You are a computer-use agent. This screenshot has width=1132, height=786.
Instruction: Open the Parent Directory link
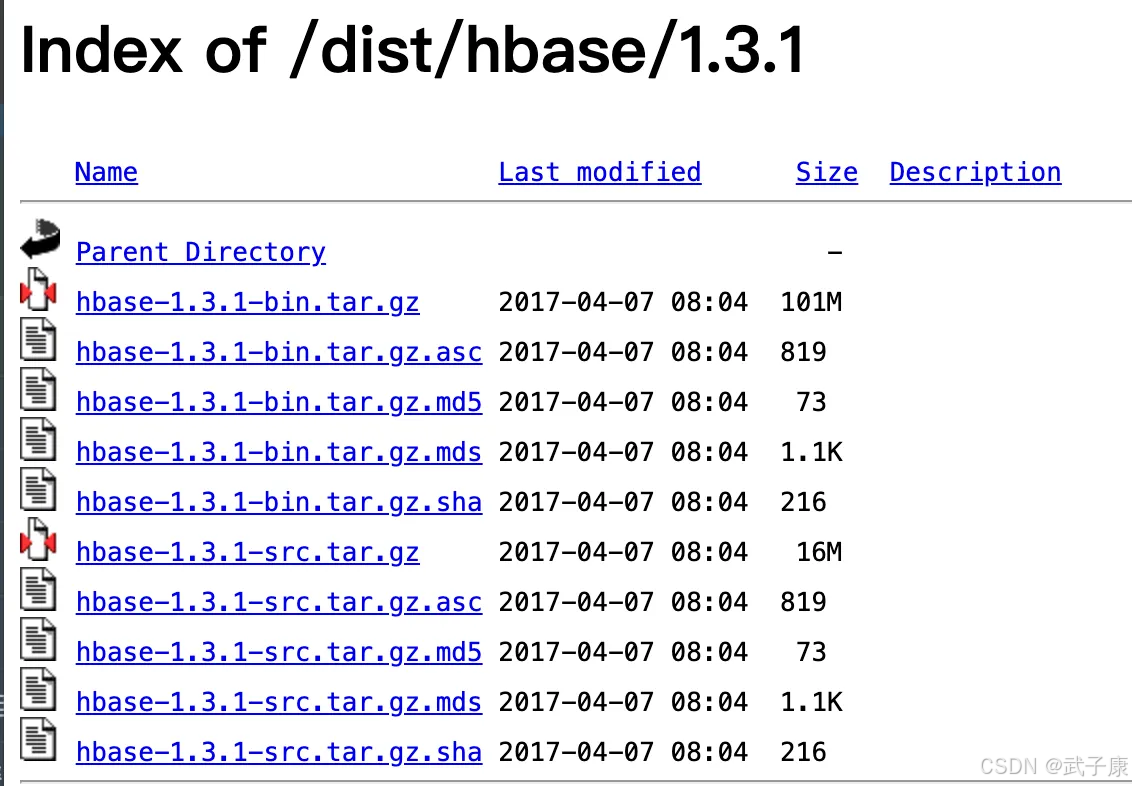pyautogui.click(x=200, y=252)
